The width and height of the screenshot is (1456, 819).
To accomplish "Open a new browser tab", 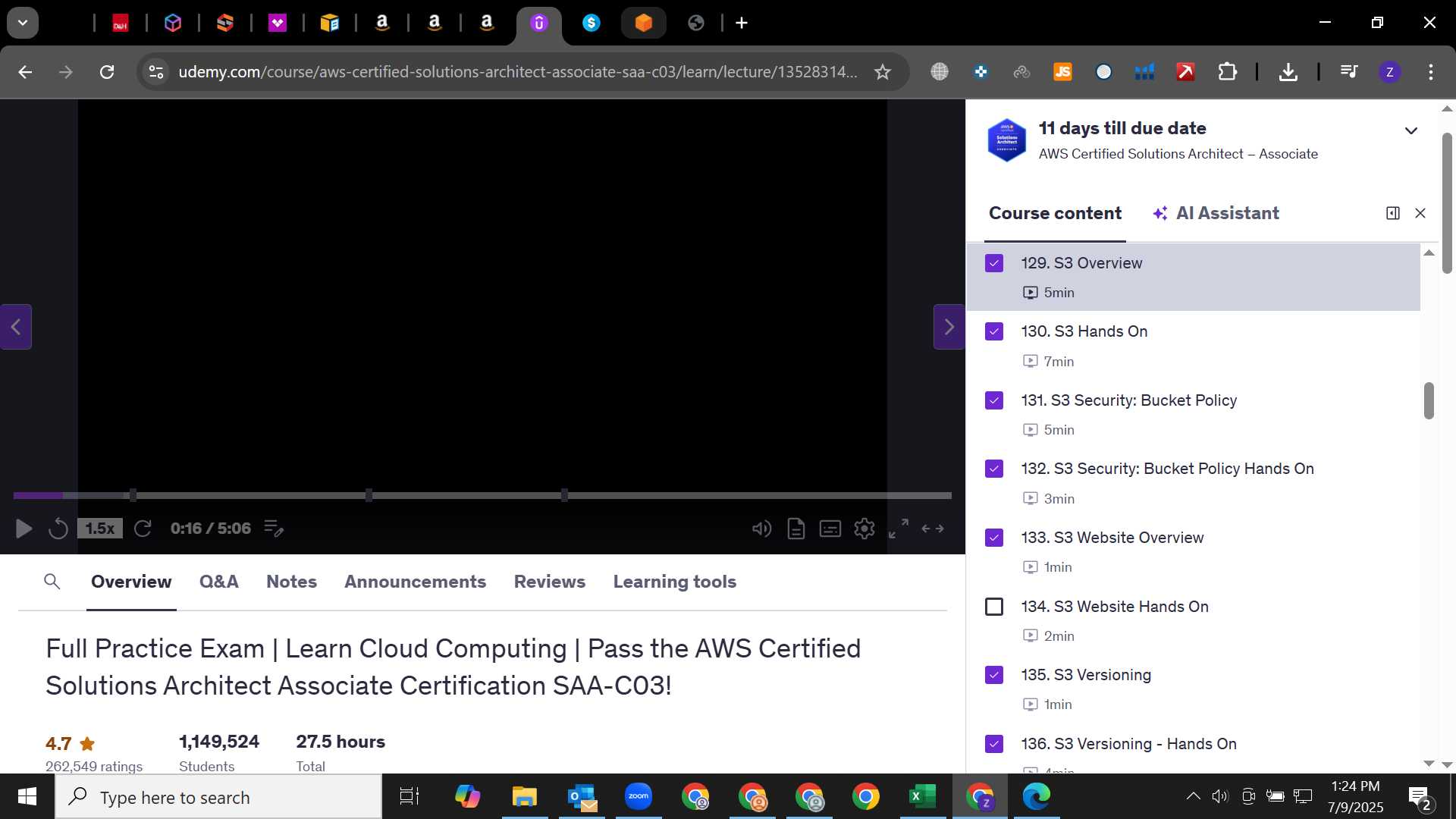I will click(x=742, y=23).
